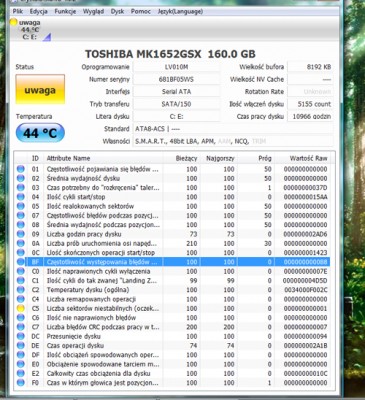Click the blue status icon for attribute 01
Screen dimensions: 365x400
click(x=21, y=169)
